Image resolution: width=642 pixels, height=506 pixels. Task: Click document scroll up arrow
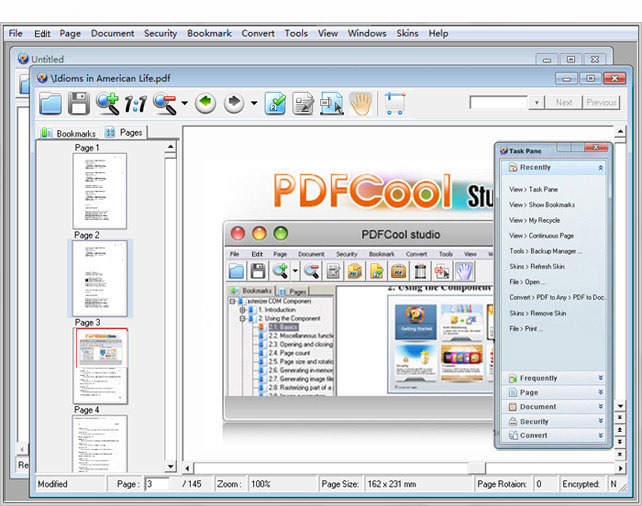point(620,131)
